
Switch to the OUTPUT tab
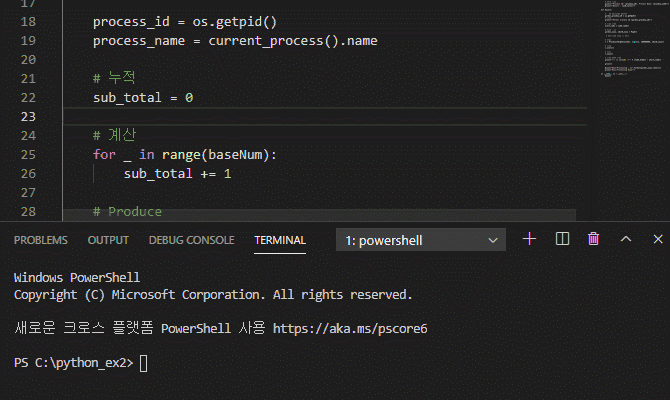108,240
